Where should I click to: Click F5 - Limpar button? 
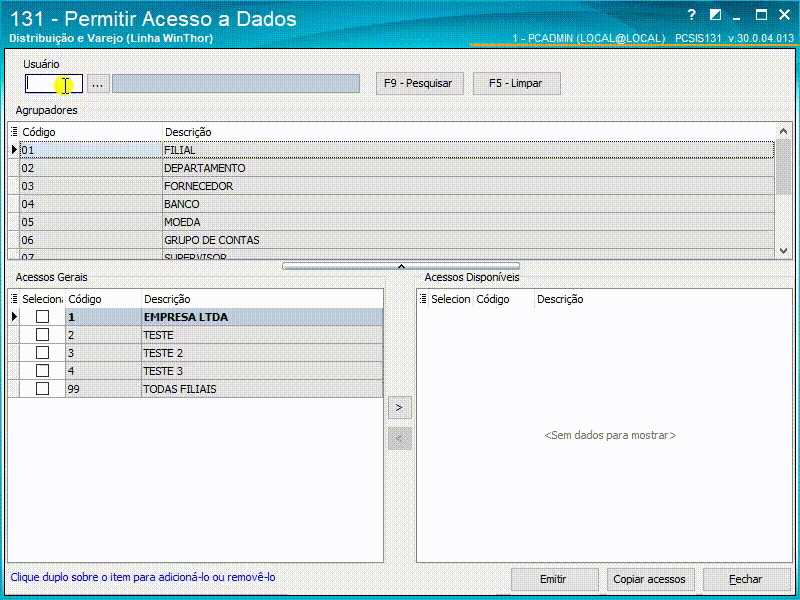[x=515, y=83]
